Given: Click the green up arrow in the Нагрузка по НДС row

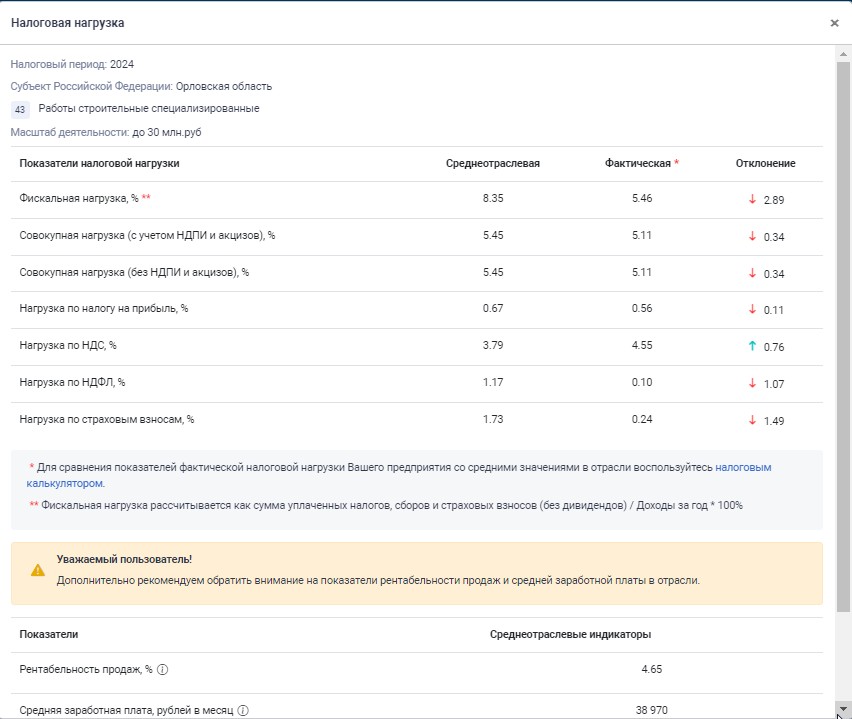Looking at the screenshot, I should point(752,347).
